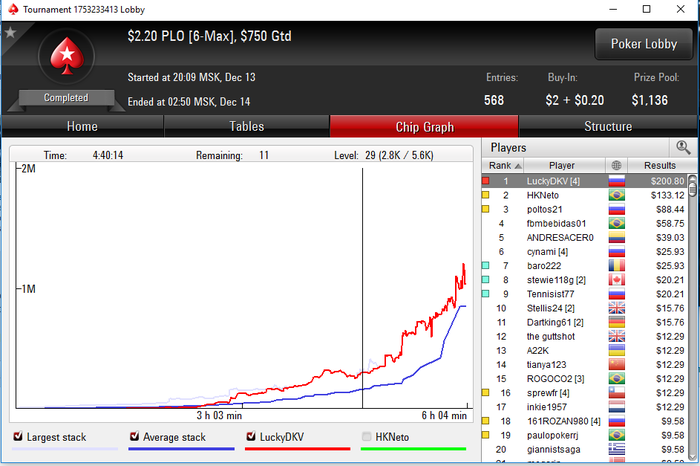Select player row ROGOCO2 [3]
Screen dimensions: 700x466
click(x=585, y=379)
